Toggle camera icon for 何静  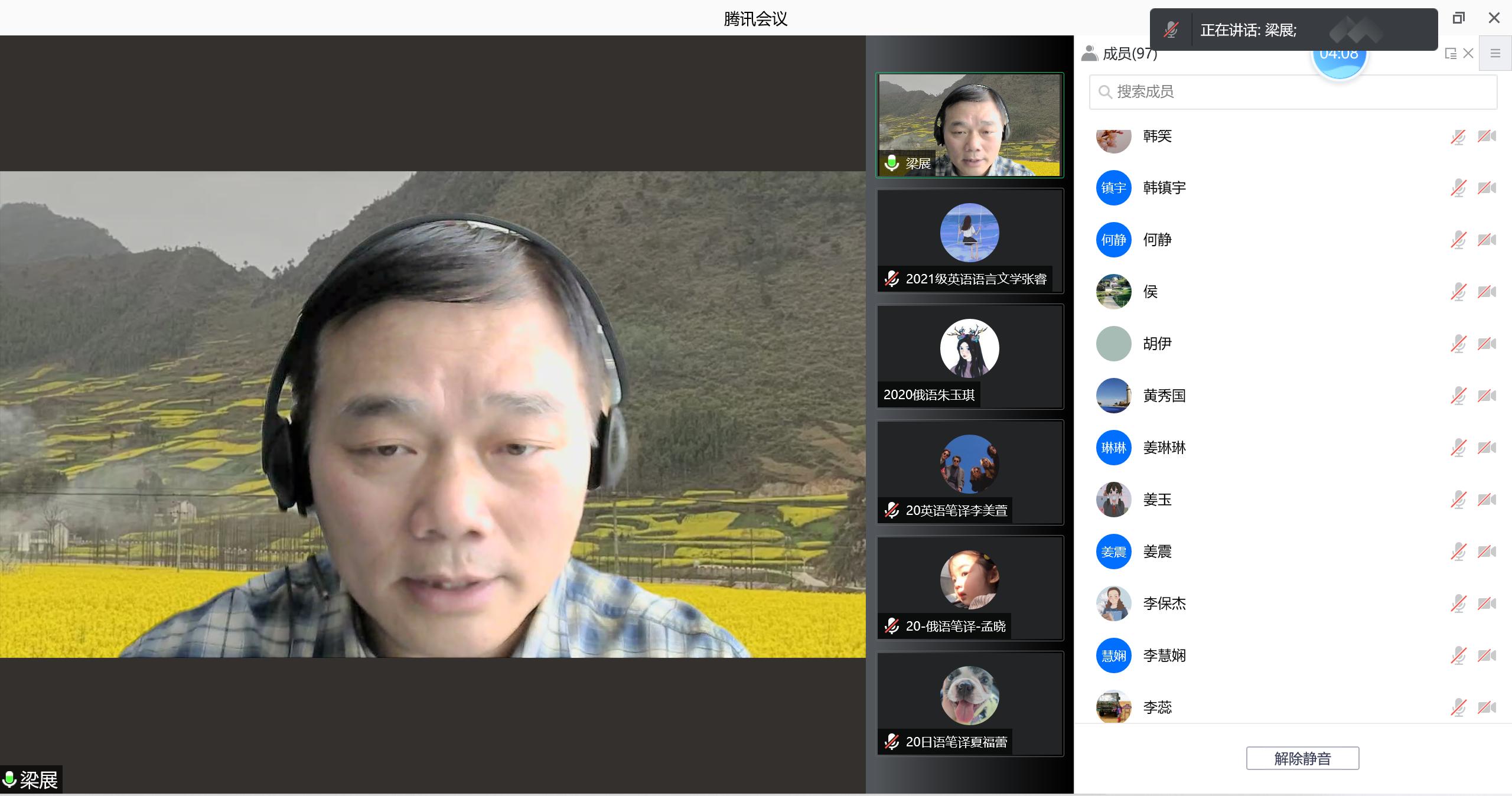click(1487, 240)
